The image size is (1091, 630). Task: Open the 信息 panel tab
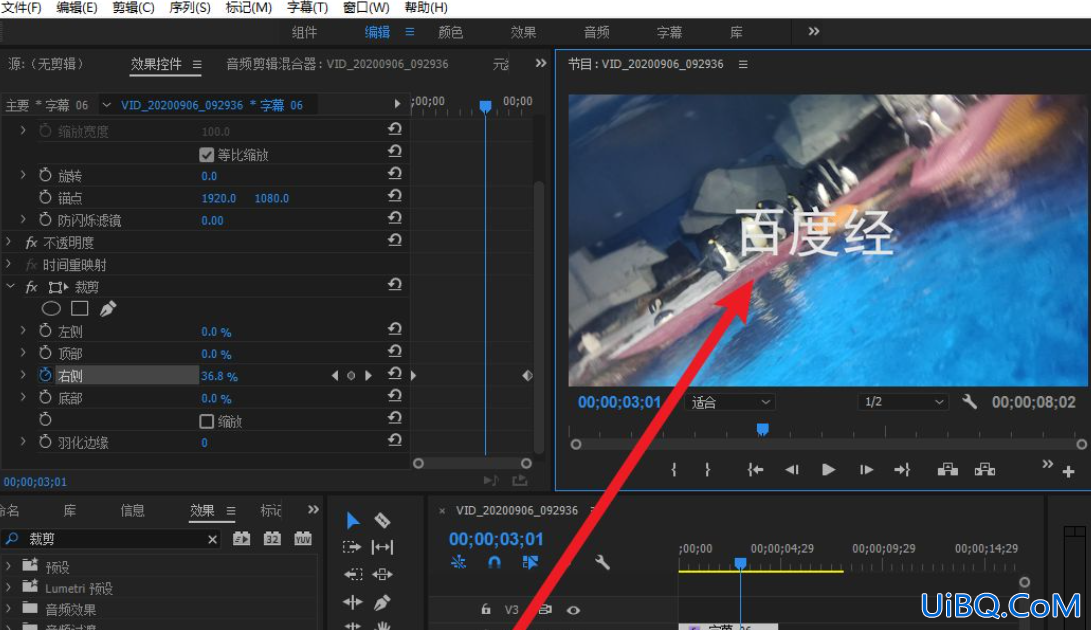[x=132, y=510]
